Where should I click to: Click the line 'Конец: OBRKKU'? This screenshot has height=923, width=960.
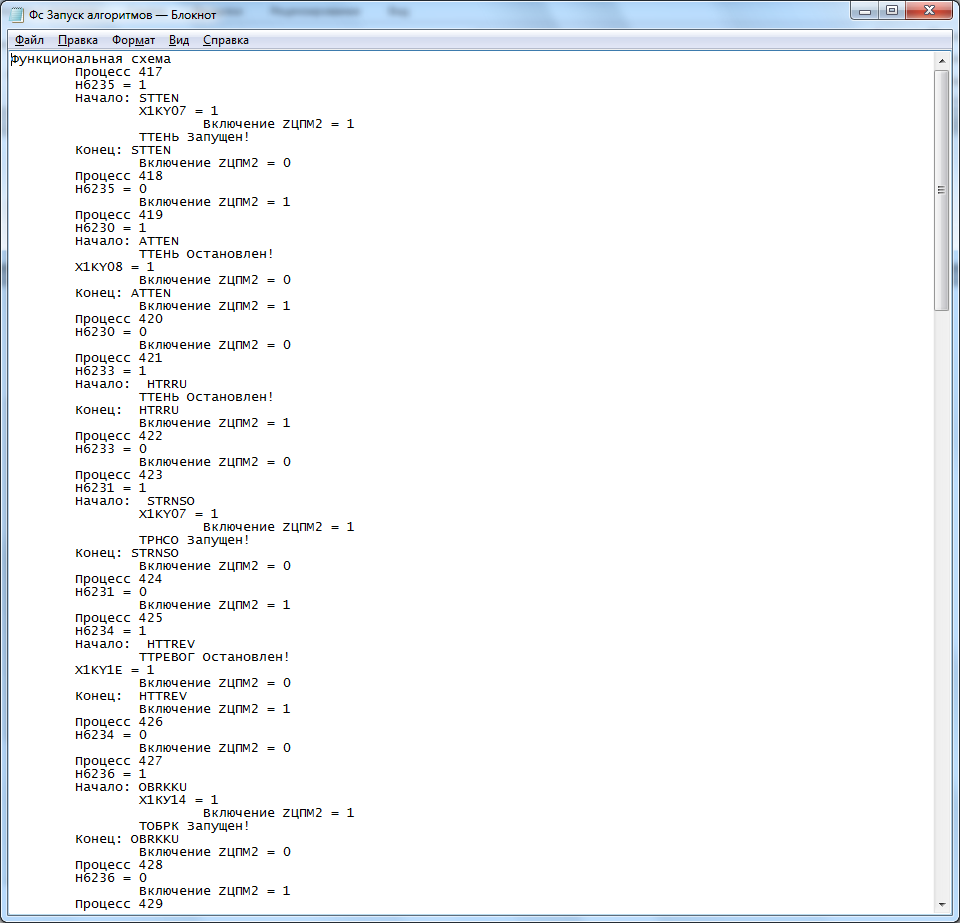tap(127, 839)
